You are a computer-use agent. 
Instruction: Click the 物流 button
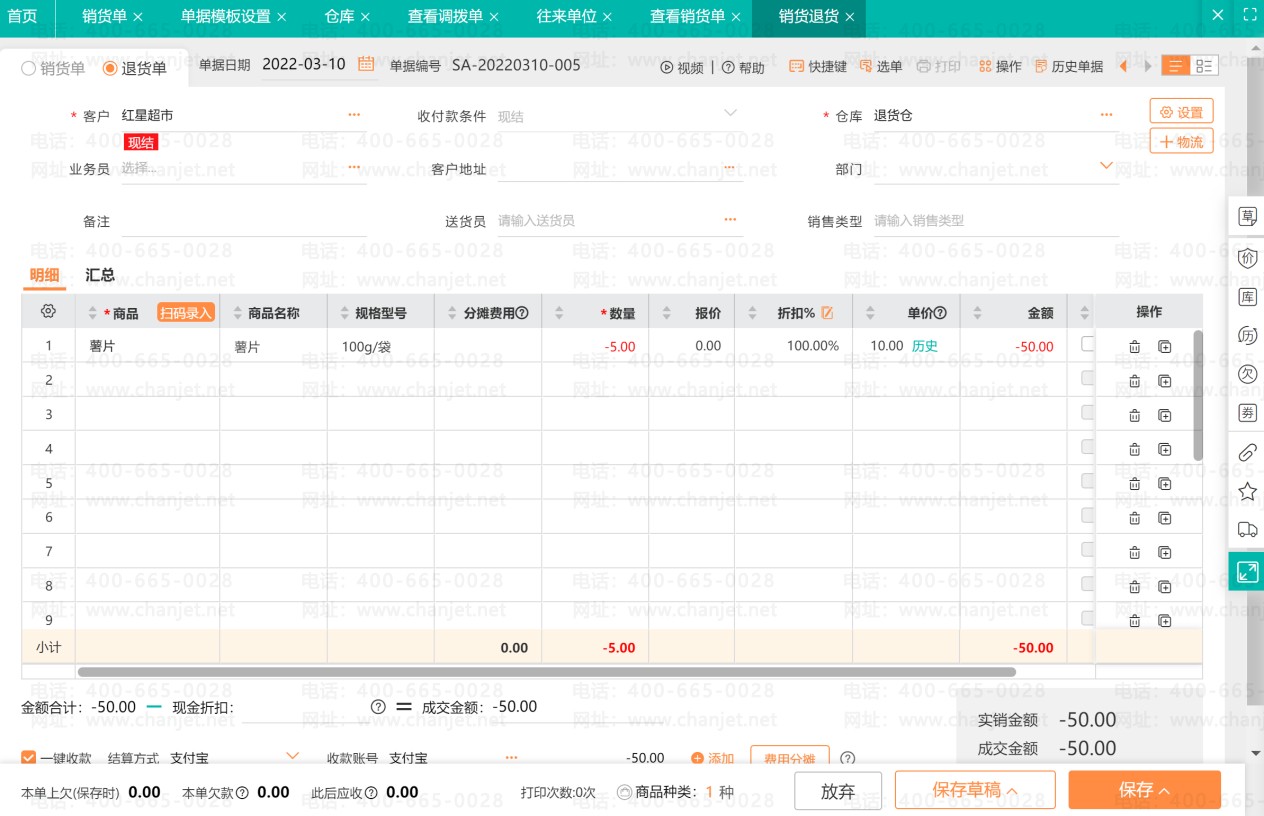tap(1181, 141)
